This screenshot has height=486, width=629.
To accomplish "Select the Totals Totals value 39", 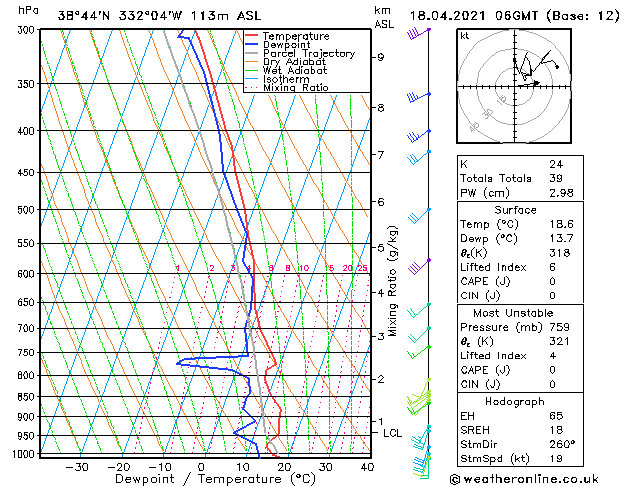I will tap(556, 178).
